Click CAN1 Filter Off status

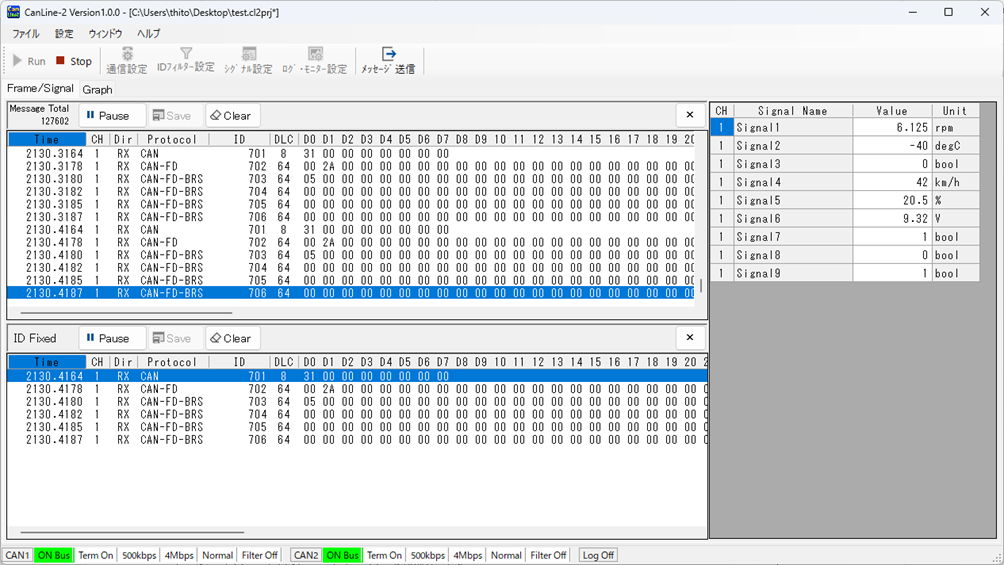[259, 555]
